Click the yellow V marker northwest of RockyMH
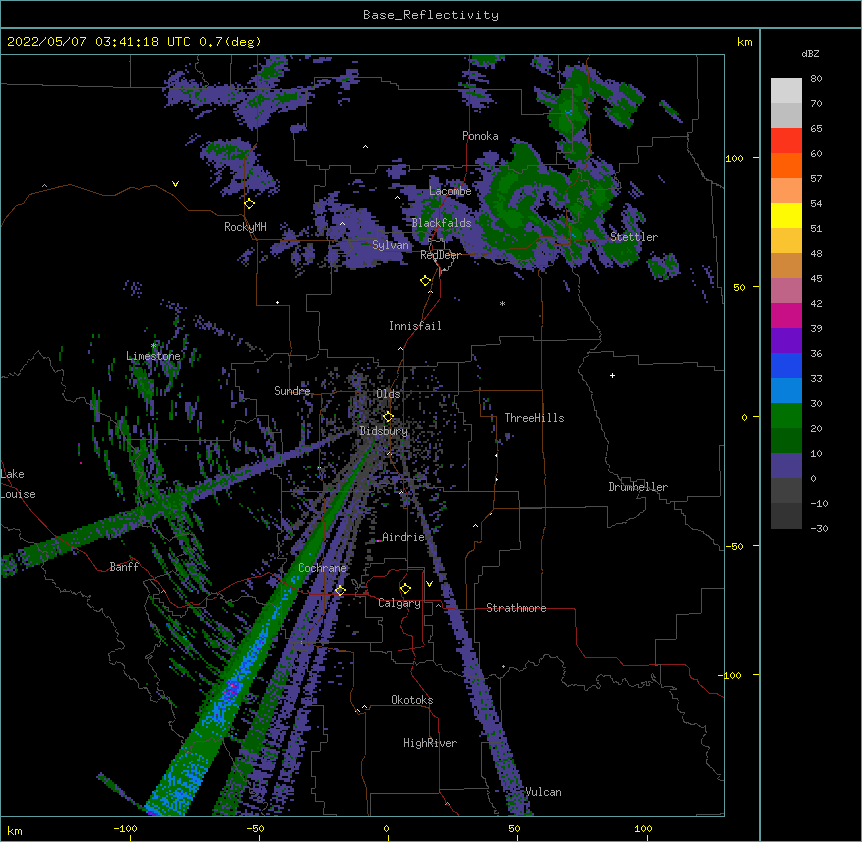The height and width of the screenshot is (842, 862). [175, 184]
